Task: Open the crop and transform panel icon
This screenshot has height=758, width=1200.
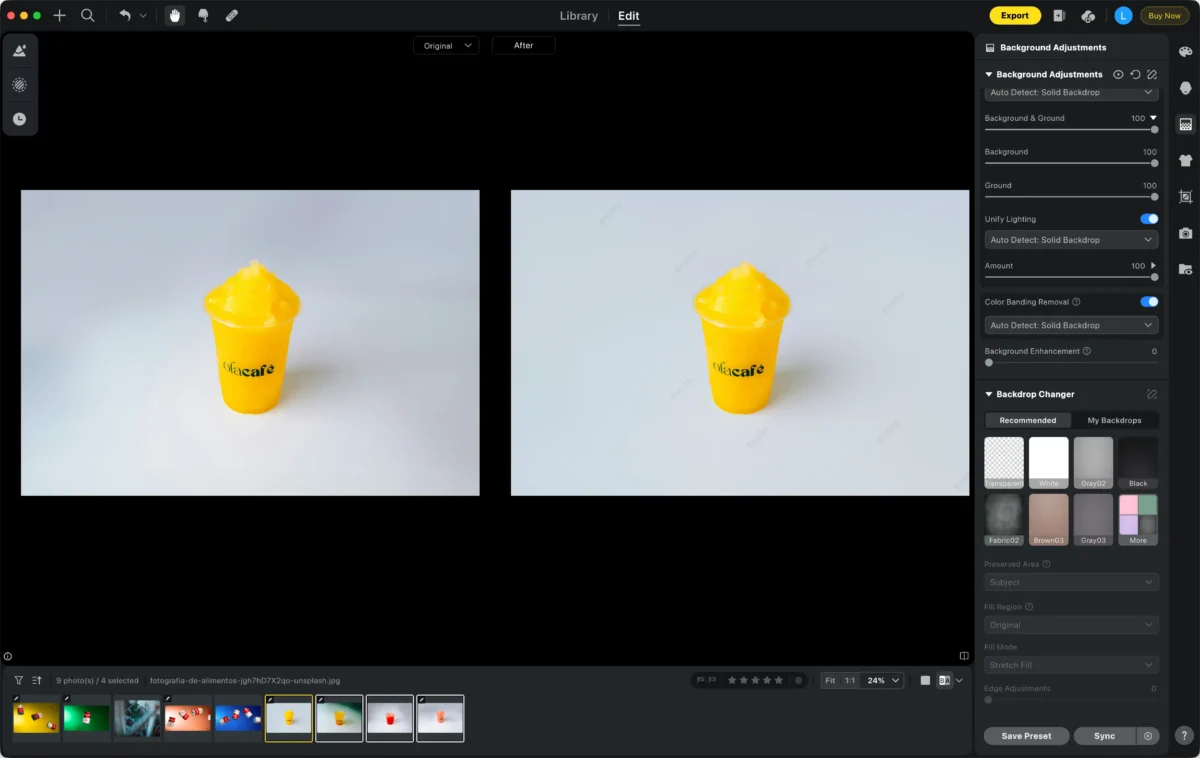Action: click(x=1185, y=196)
